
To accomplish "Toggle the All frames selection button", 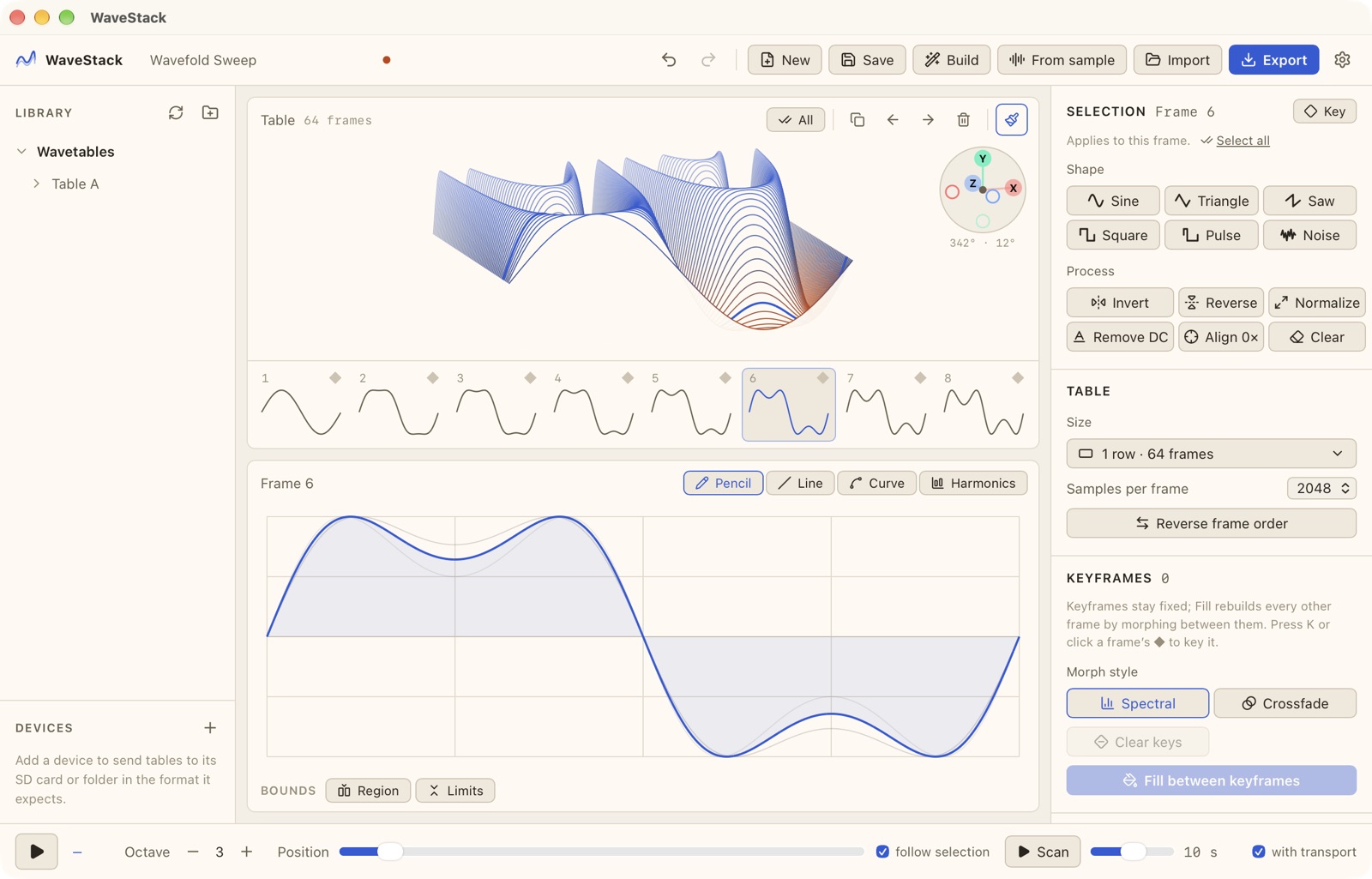I will coord(796,120).
